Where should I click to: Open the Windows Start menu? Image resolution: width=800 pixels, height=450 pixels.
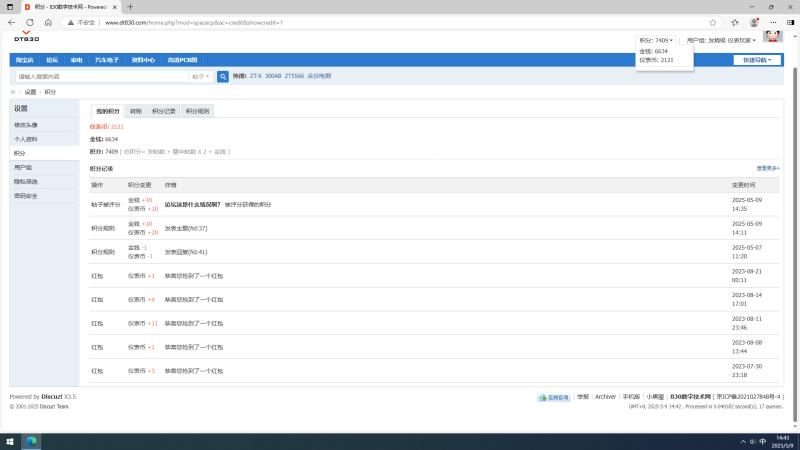[x=11, y=441]
